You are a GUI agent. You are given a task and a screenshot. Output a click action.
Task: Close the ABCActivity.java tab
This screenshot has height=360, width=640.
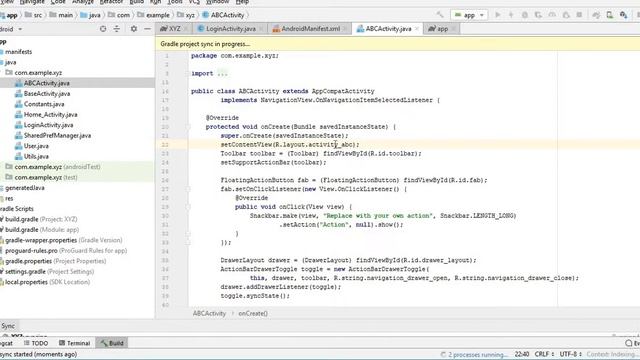point(416,29)
